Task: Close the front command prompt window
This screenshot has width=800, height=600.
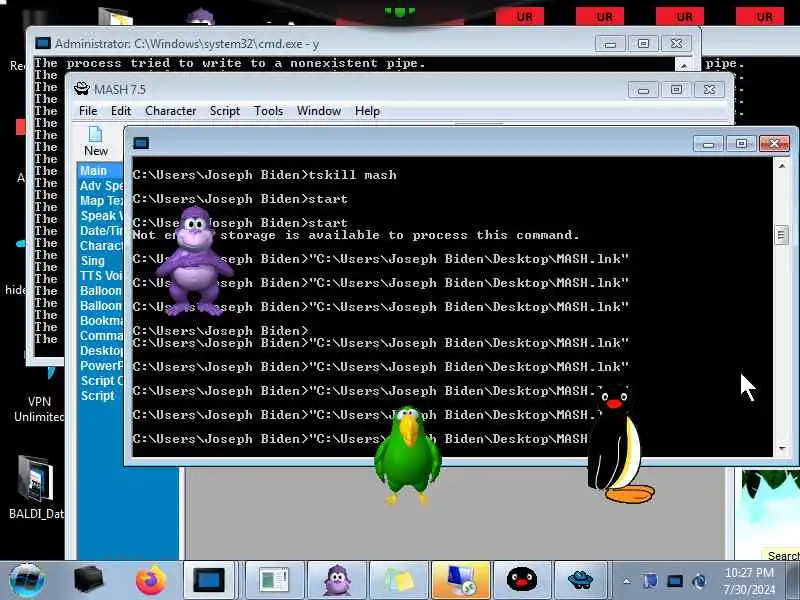Action: point(774,143)
